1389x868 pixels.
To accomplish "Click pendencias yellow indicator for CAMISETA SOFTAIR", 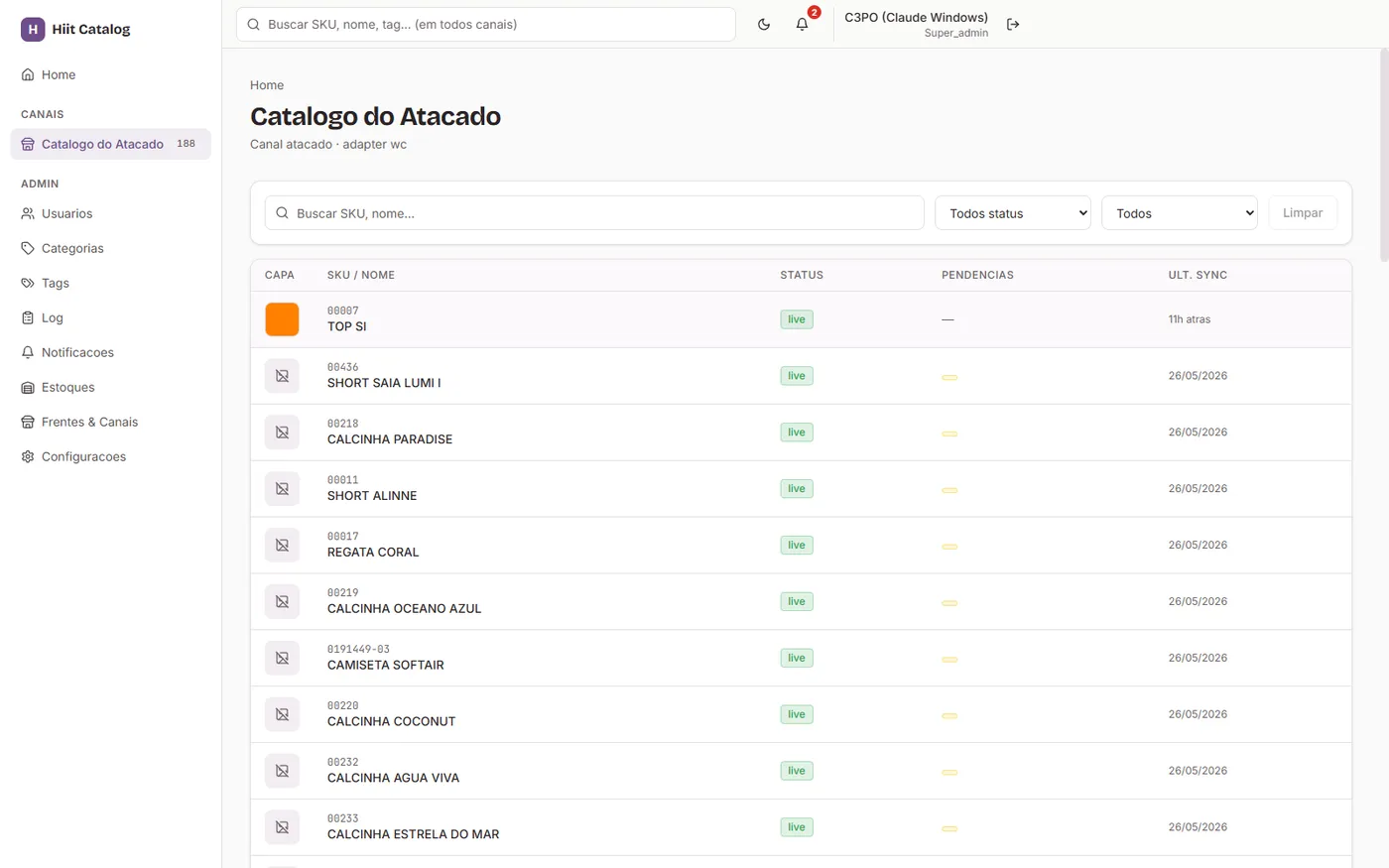I will (x=949, y=660).
